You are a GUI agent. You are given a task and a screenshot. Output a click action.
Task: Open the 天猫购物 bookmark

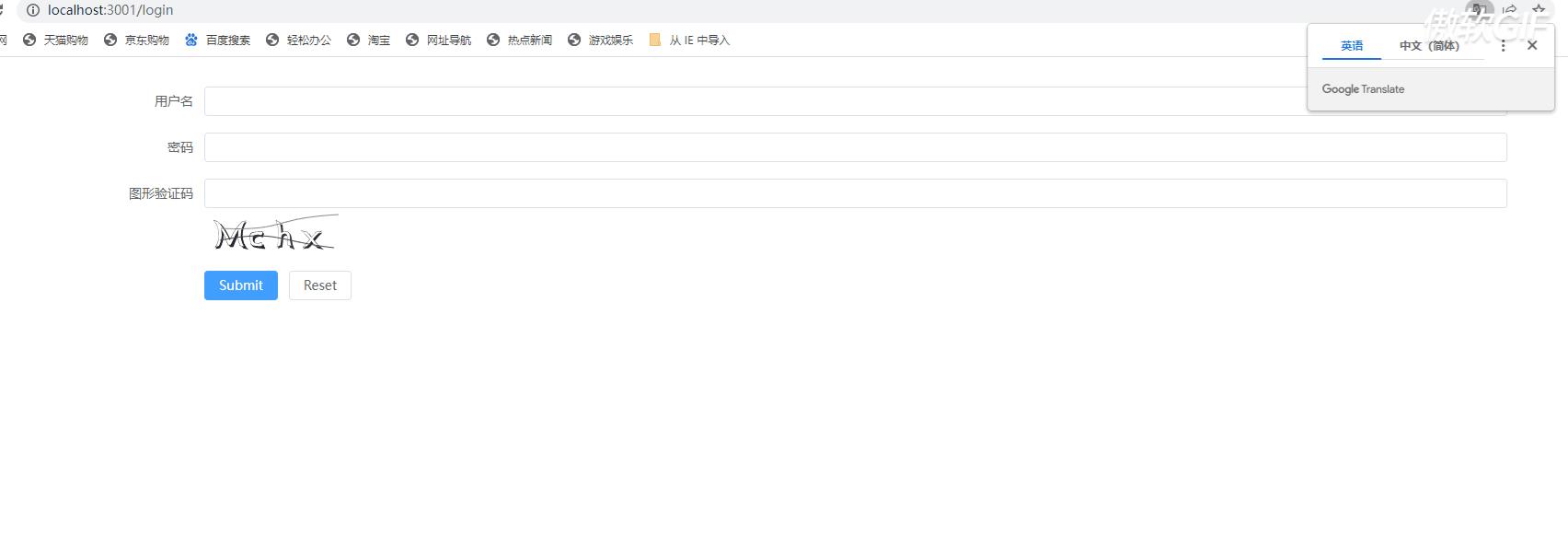[x=55, y=41]
